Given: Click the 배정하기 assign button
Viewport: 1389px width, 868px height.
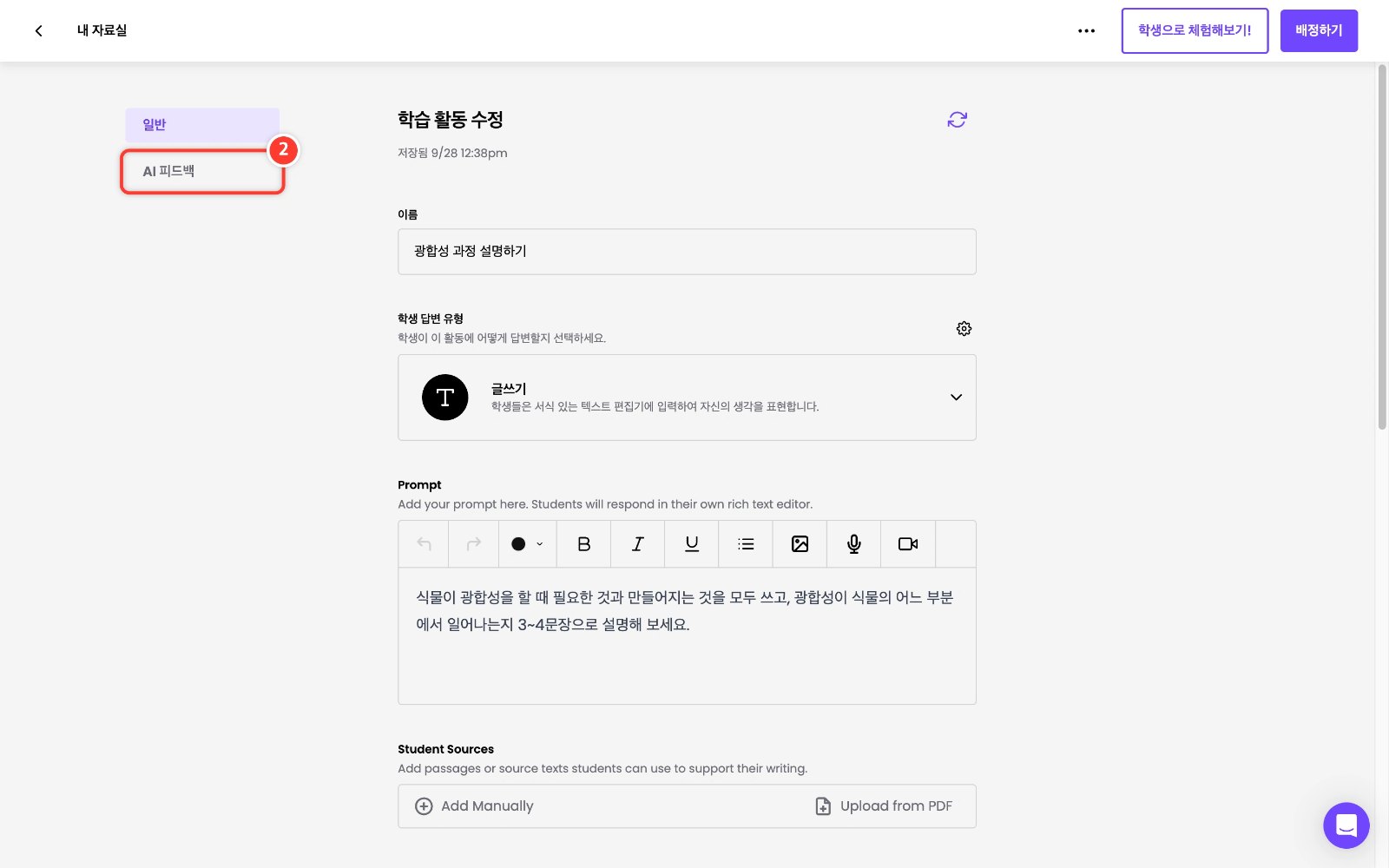Looking at the screenshot, I should [x=1319, y=30].
